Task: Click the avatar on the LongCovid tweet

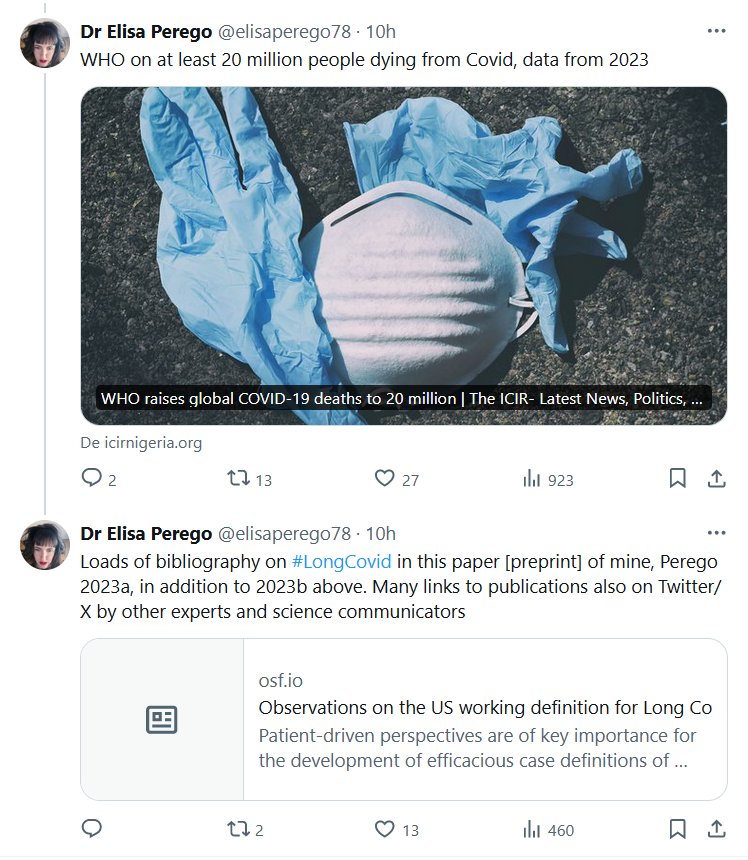Action: click(x=45, y=545)
